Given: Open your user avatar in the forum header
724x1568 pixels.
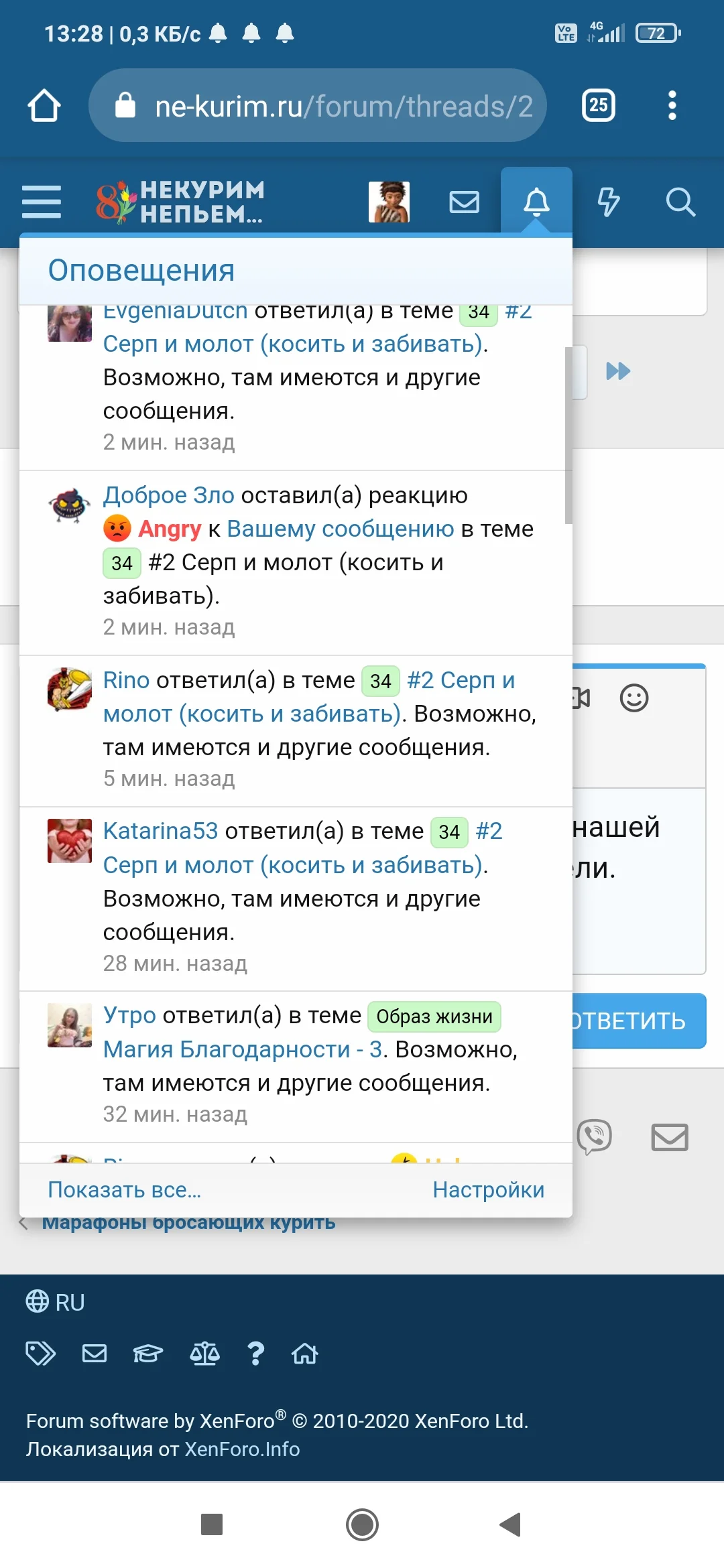Looking at the screenshot, I should coord(389,202).
